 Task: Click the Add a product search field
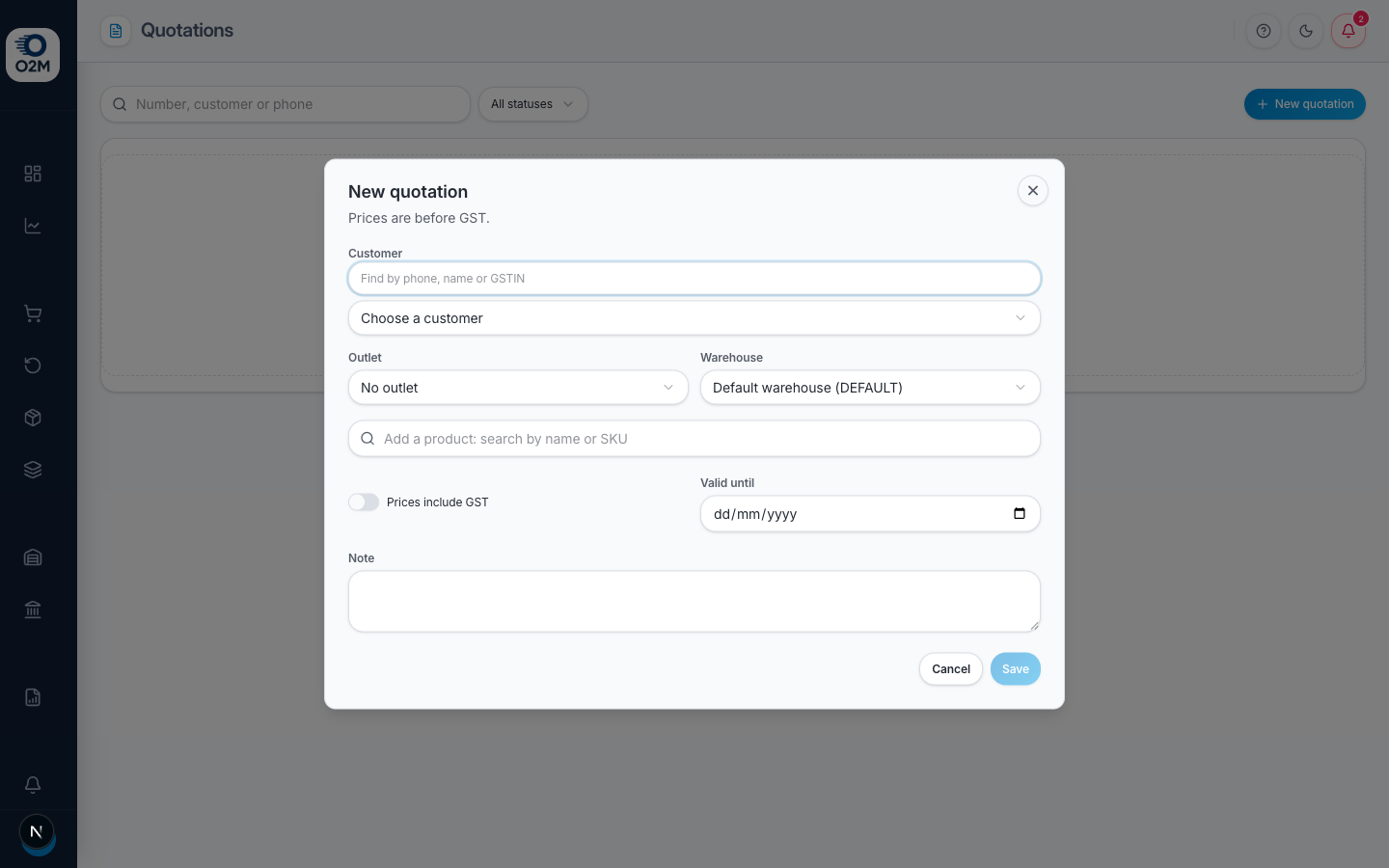[694, 439]
